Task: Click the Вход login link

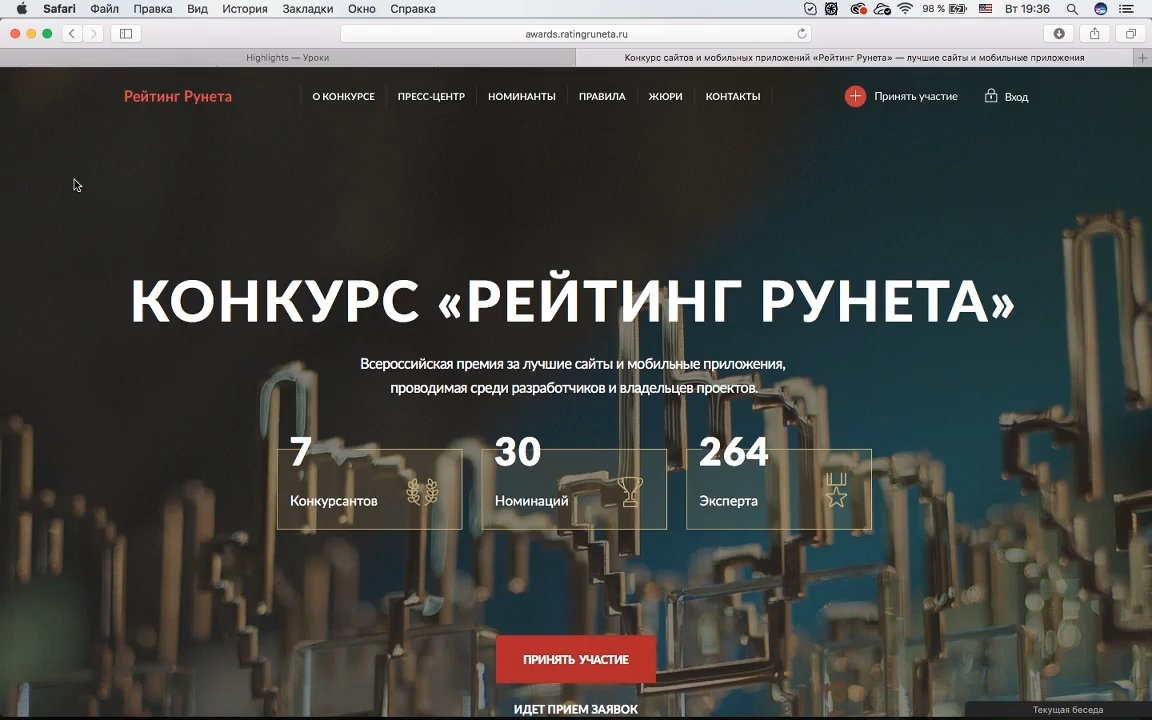Action: click(1016, 97)
